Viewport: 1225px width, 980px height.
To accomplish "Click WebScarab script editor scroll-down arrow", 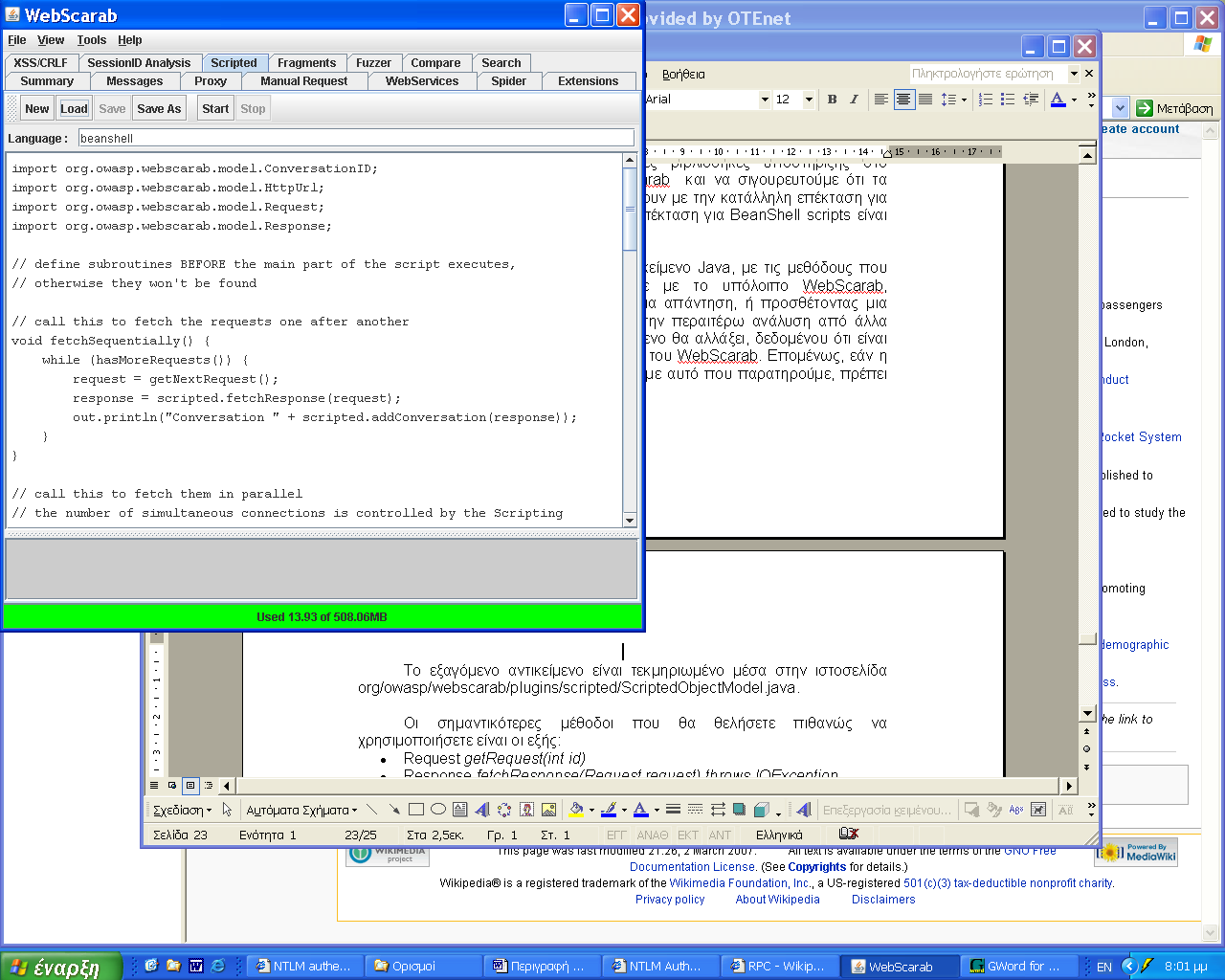I will pos(630,520).
